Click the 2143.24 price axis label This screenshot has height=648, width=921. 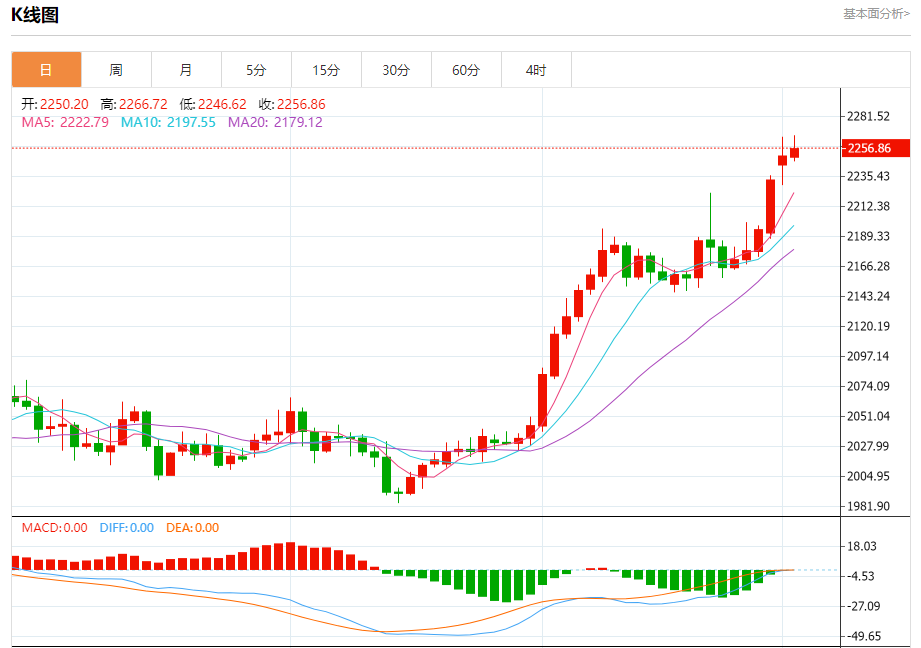(868, 296)
